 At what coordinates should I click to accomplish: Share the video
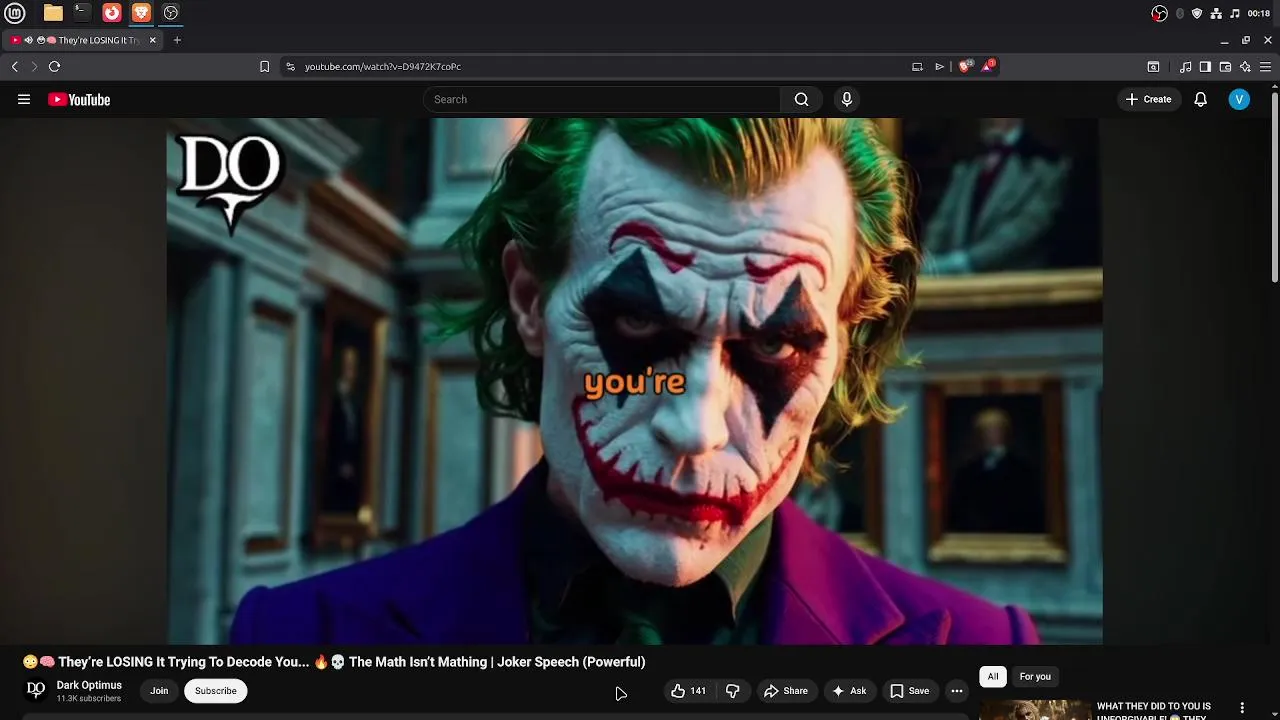coord(786,691)
